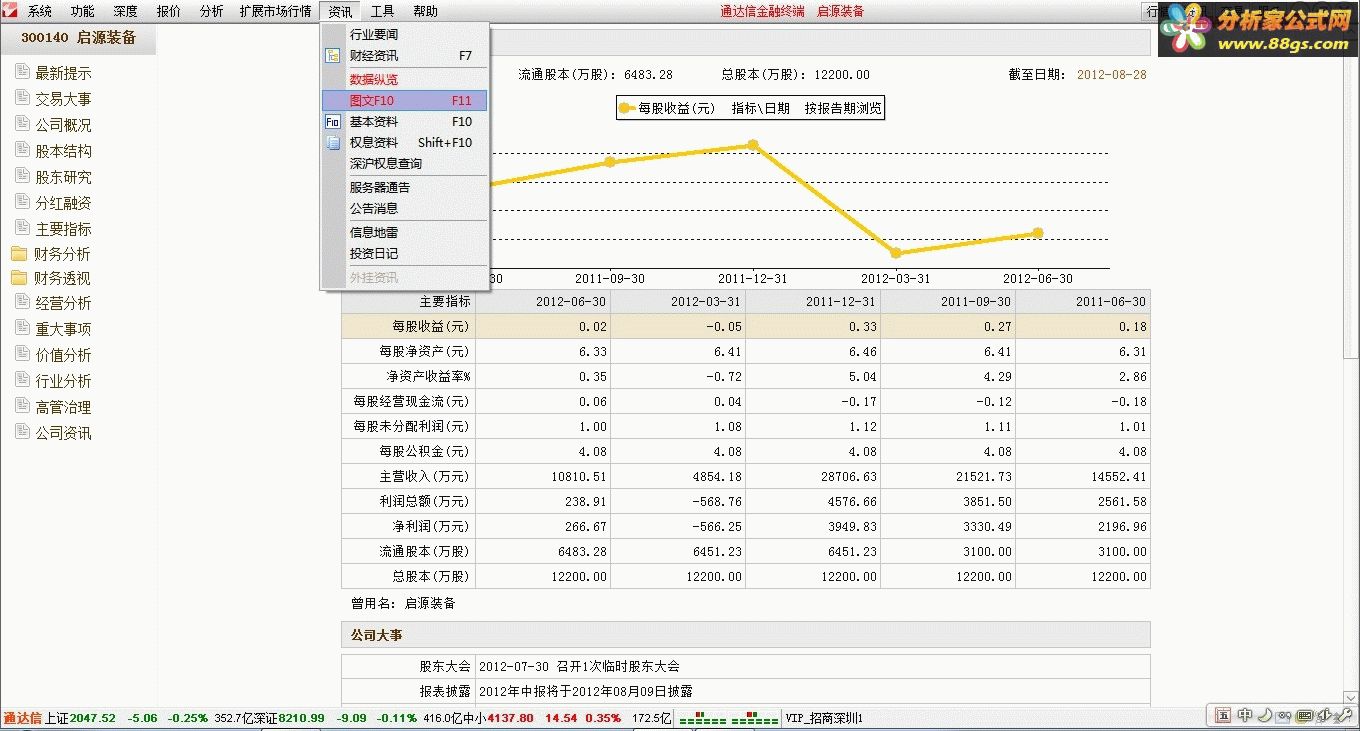Click the 指标\日期 chart option
This screenshot has height=731, width=1360.
[760, 108]
